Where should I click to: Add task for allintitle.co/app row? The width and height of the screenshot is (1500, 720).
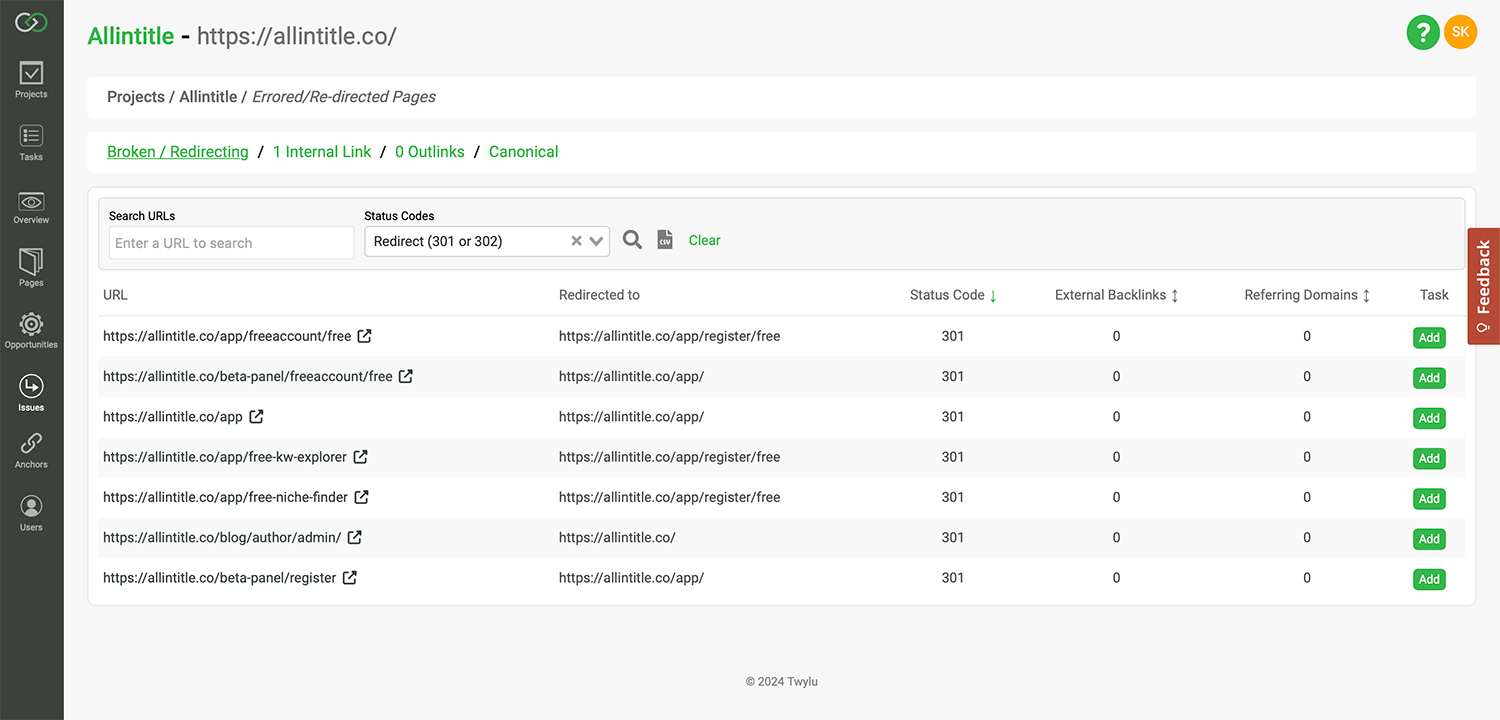[1429, 418]
